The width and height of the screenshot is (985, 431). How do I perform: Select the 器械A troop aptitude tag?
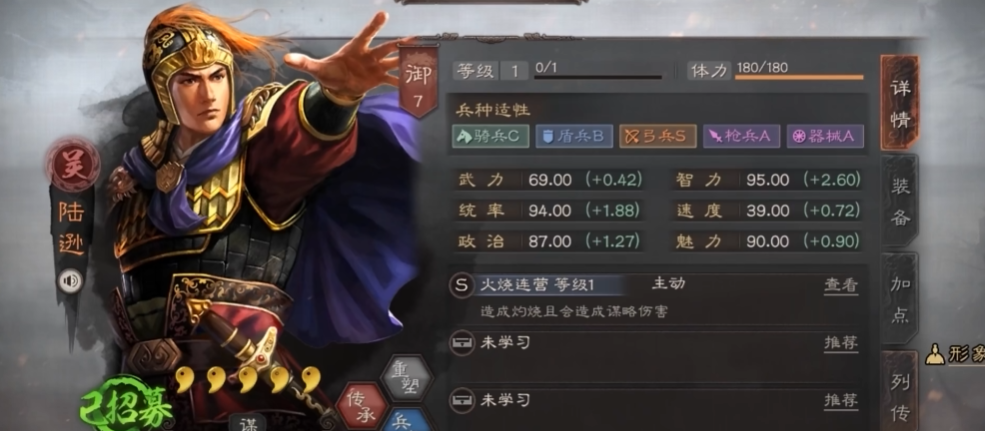click(825, 136)
